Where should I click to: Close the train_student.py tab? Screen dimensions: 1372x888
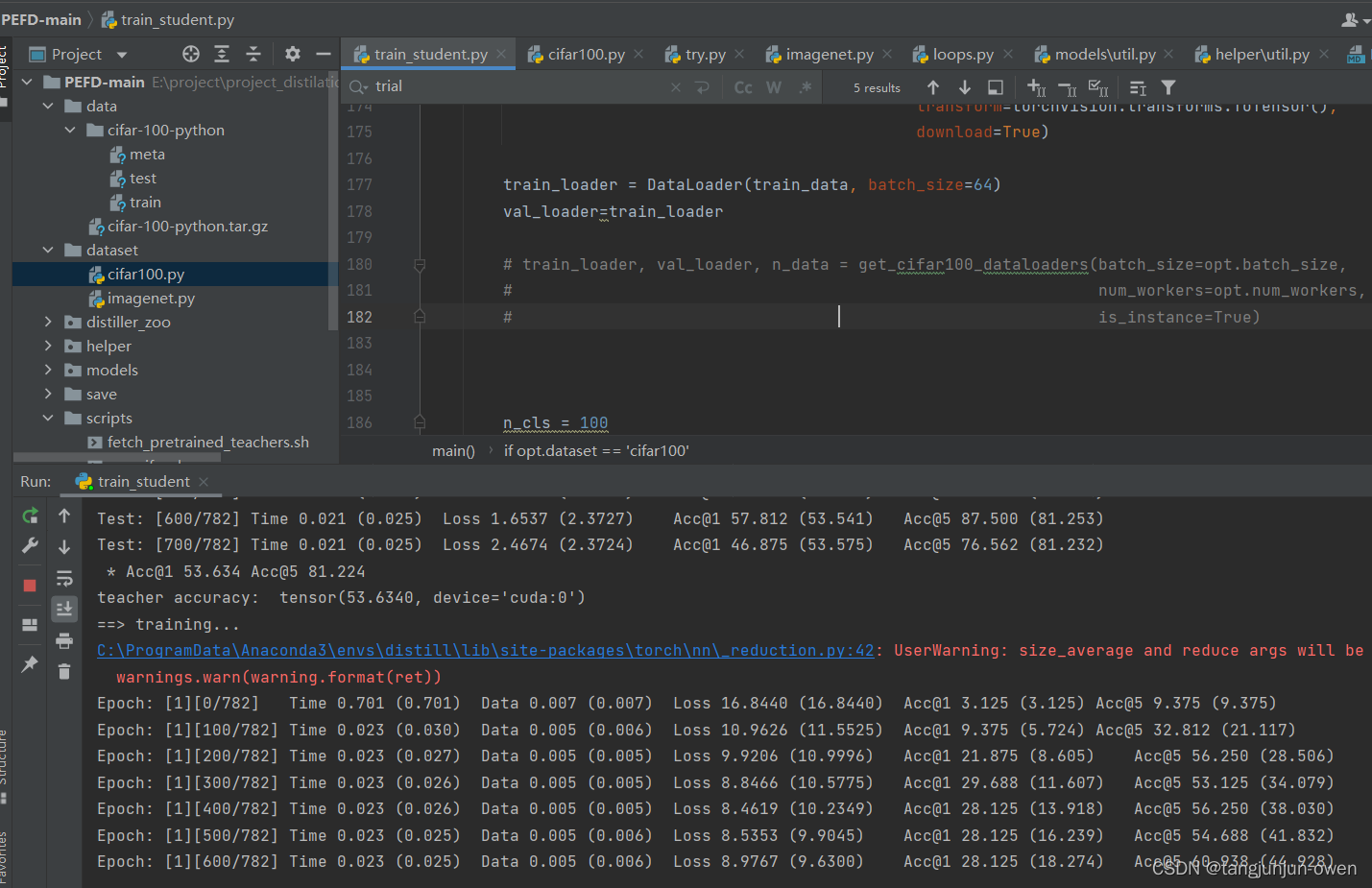click(501, 55)
